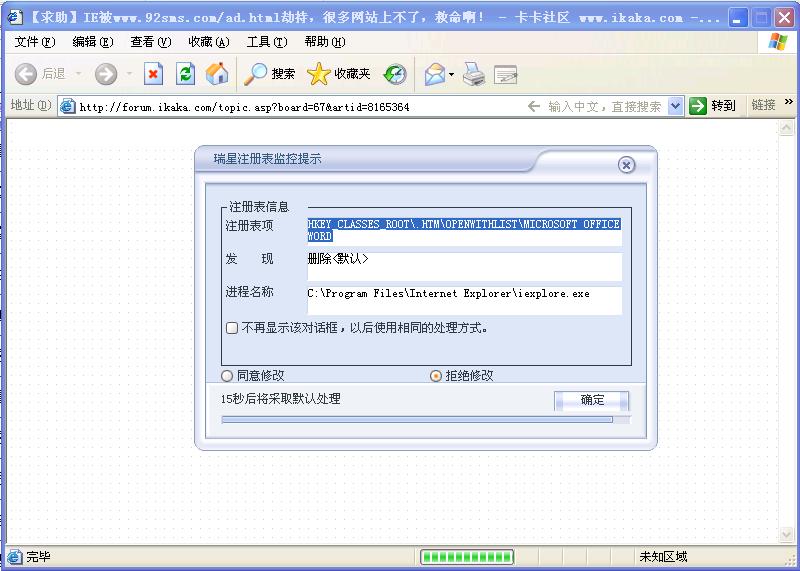Expand the Mail button dropdown arrow
The width and height of the screenshot is (800, 571).
(452, 75)
